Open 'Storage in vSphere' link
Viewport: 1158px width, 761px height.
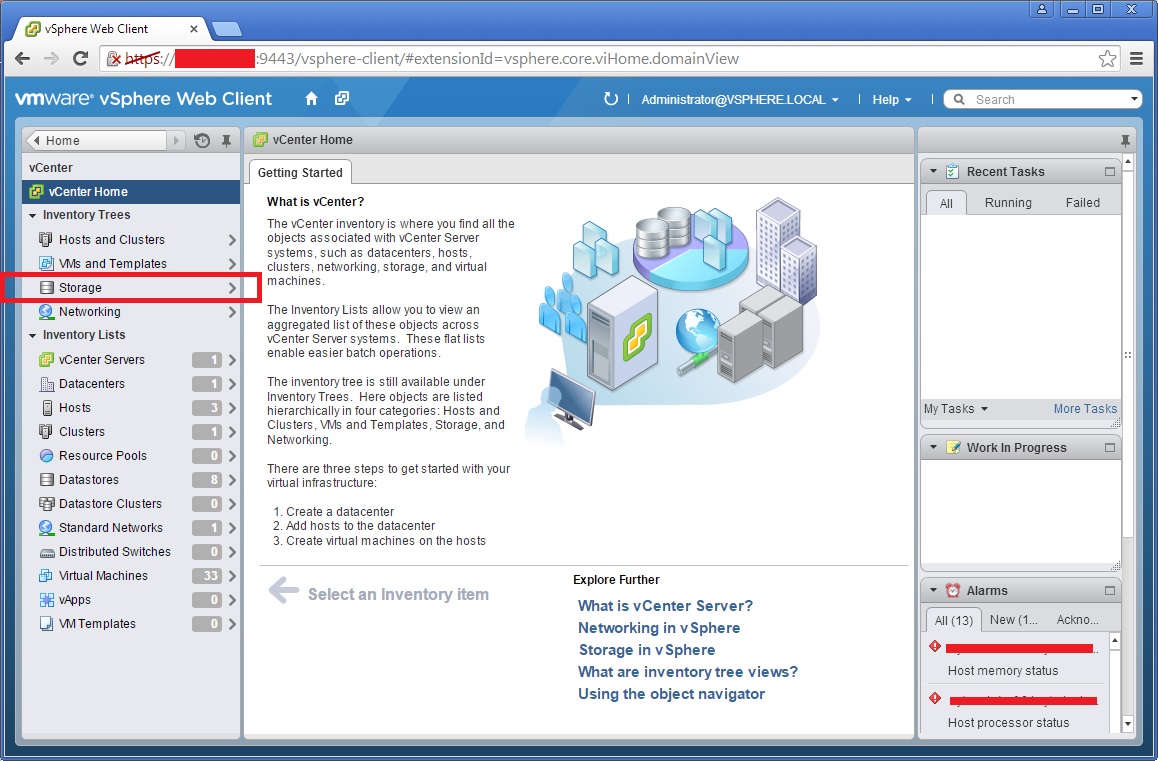[x=646, y=650]
